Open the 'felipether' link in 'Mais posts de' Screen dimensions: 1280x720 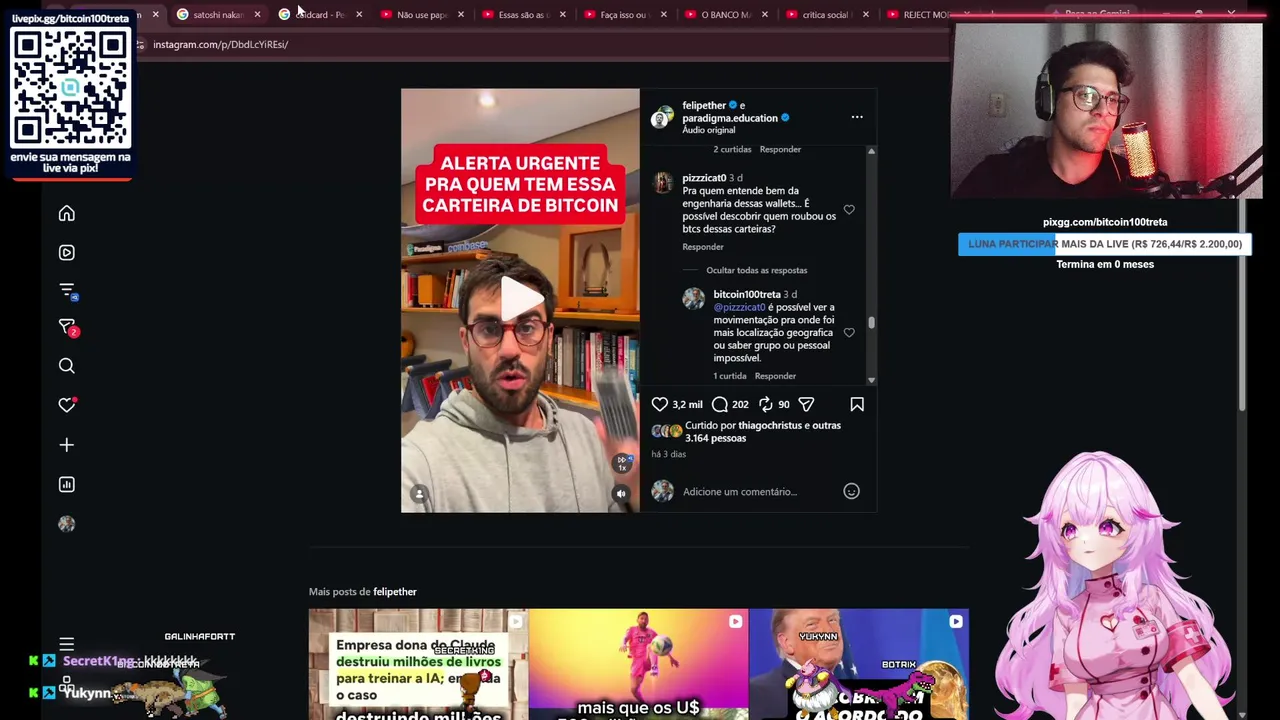[x=395, y=592]
